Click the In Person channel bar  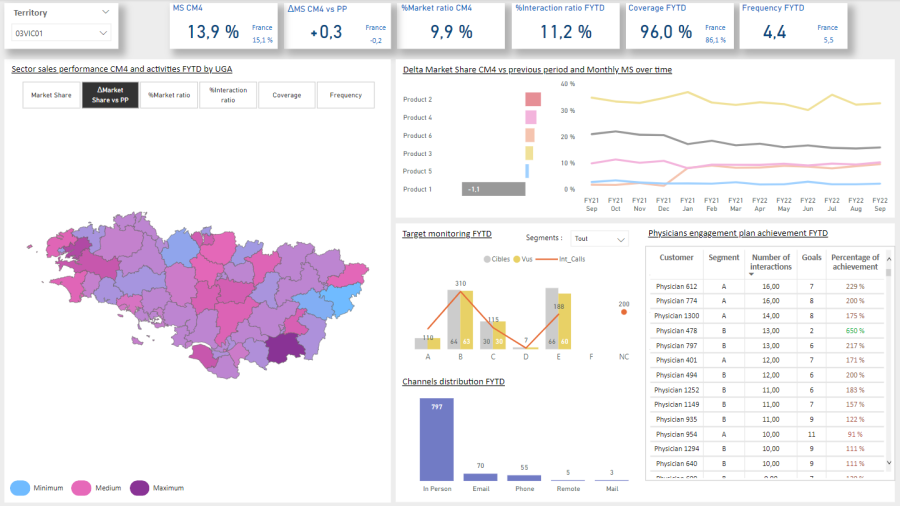(x=437, y=440)
